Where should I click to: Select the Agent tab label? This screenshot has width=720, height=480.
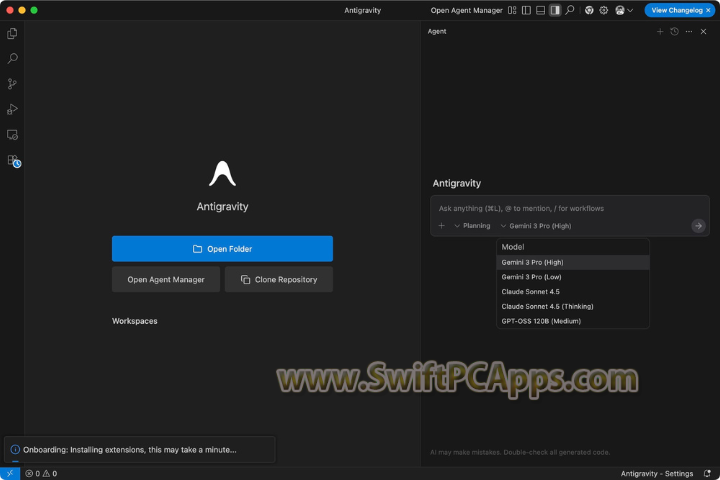437,31
